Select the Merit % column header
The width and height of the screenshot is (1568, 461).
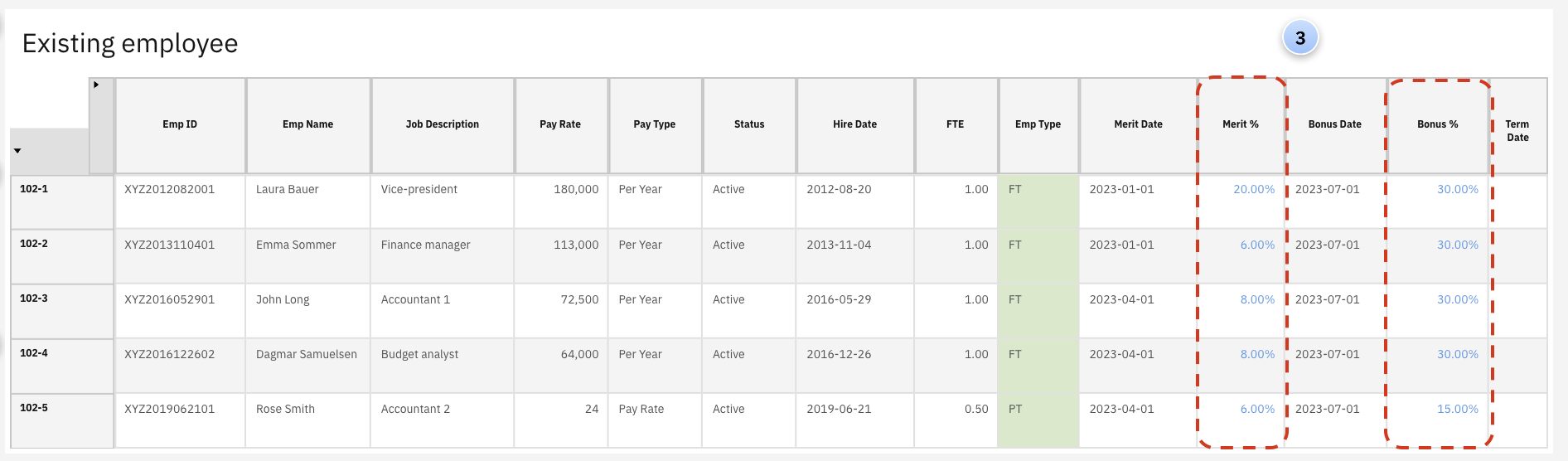point(1240,124)
